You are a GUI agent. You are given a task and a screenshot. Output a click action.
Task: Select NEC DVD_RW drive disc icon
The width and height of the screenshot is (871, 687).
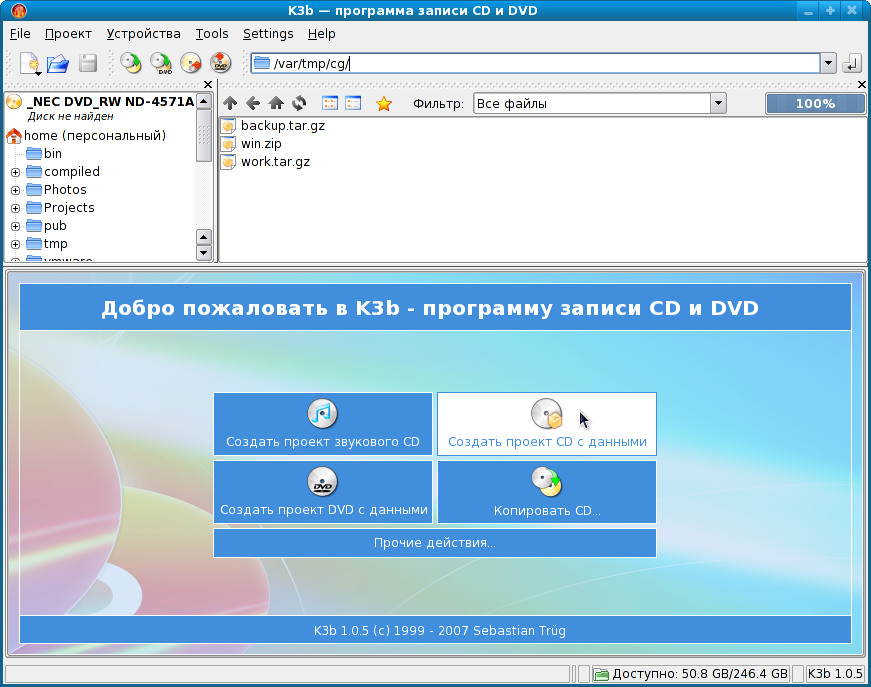[14, 102]
